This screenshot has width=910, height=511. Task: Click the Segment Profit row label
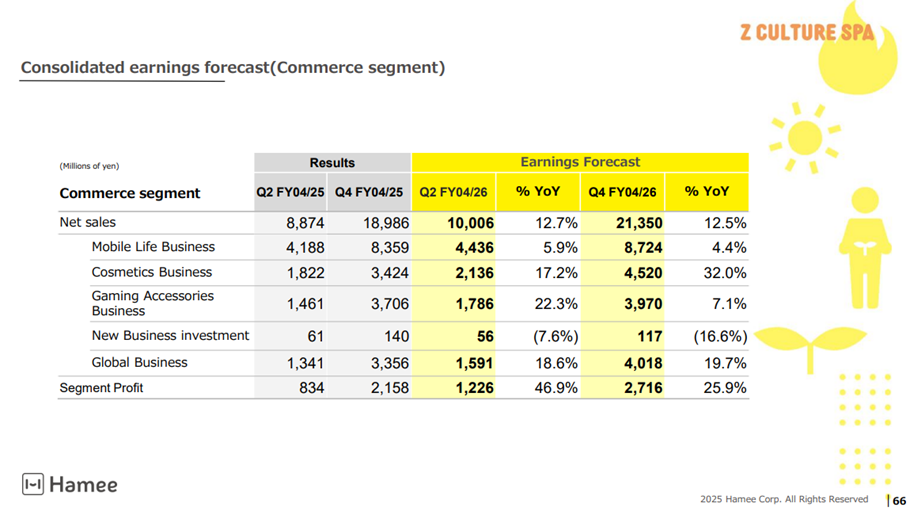[x=101, y=388]
